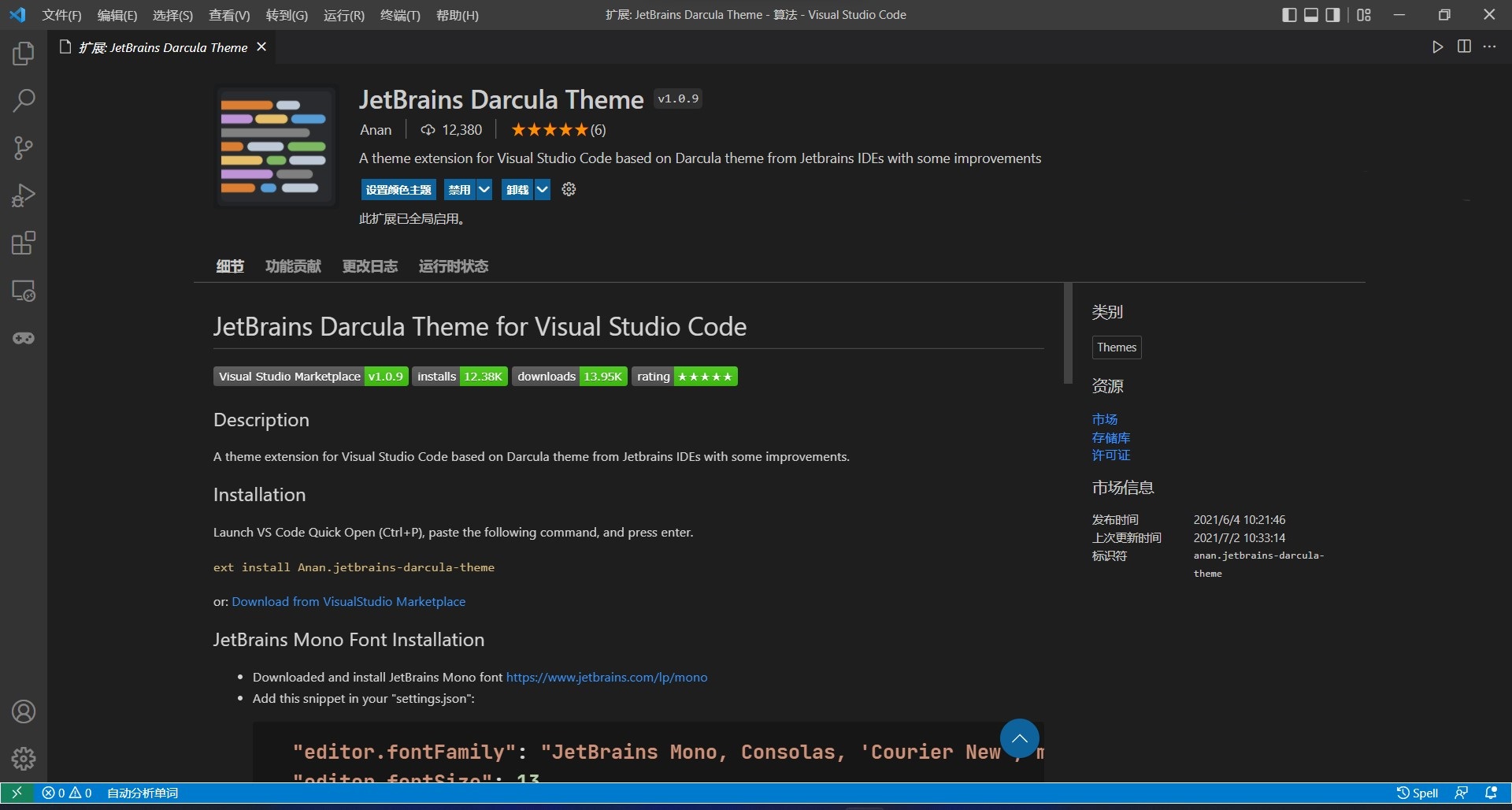Open the 查看 menu
The width and height of the screenshot is (1512, 810).
point(229,15)
